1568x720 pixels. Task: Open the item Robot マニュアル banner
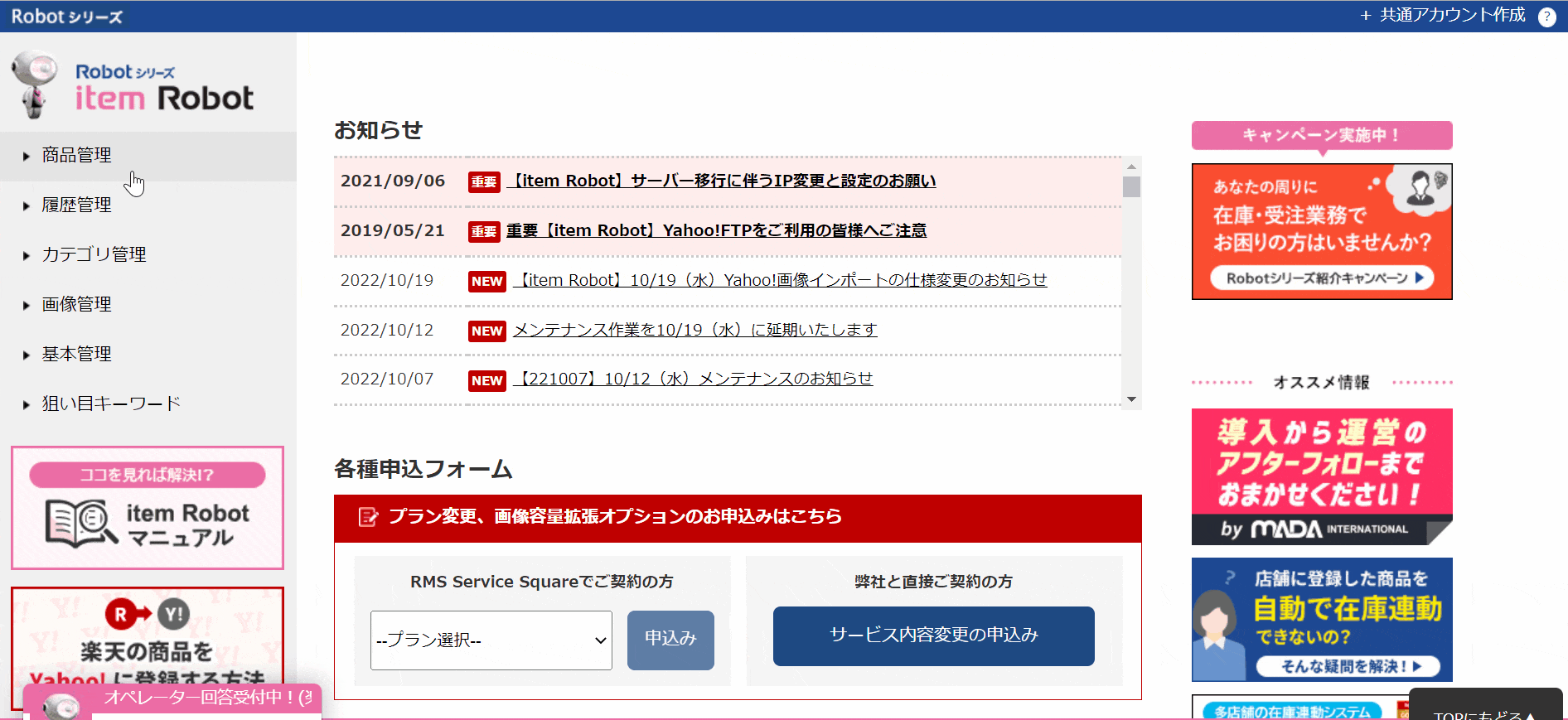pos(148,508)
